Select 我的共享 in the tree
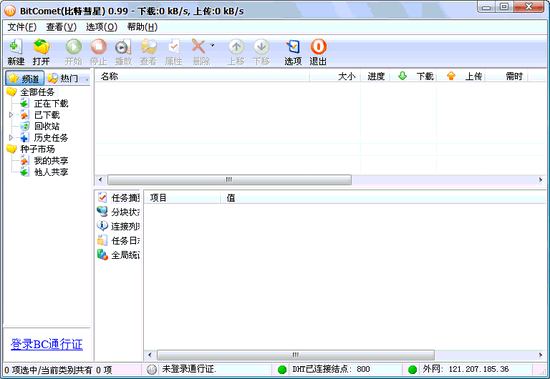 51,161
